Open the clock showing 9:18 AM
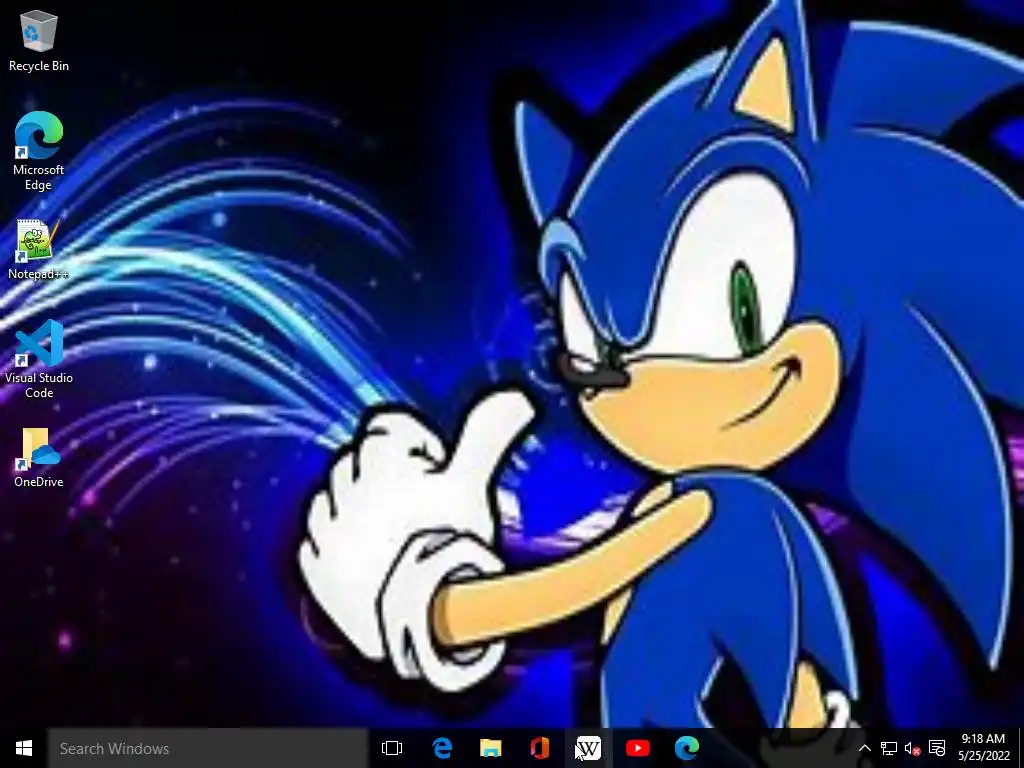1024x768 pixels. coord(984,747)
